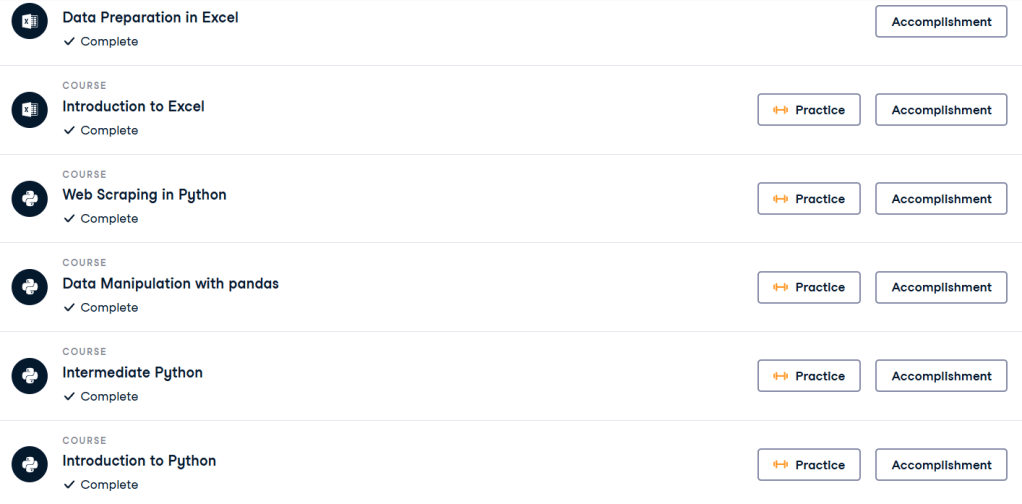Open Data Manipulation with pandas course

170,283
